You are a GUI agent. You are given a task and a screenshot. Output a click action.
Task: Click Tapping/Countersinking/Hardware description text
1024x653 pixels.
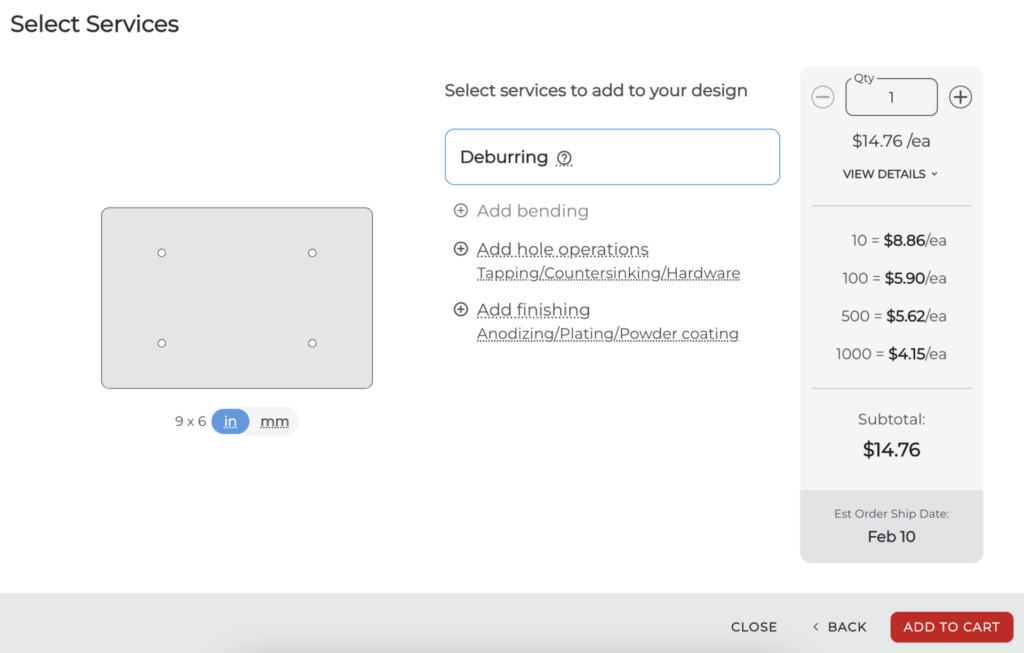click(x=608, y=273)
